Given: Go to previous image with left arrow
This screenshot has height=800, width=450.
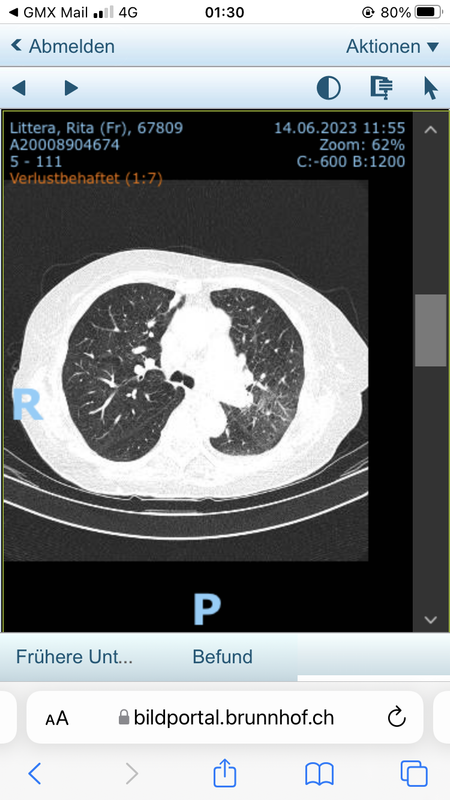Looking at the screenshot, I should tap(18, 88).
